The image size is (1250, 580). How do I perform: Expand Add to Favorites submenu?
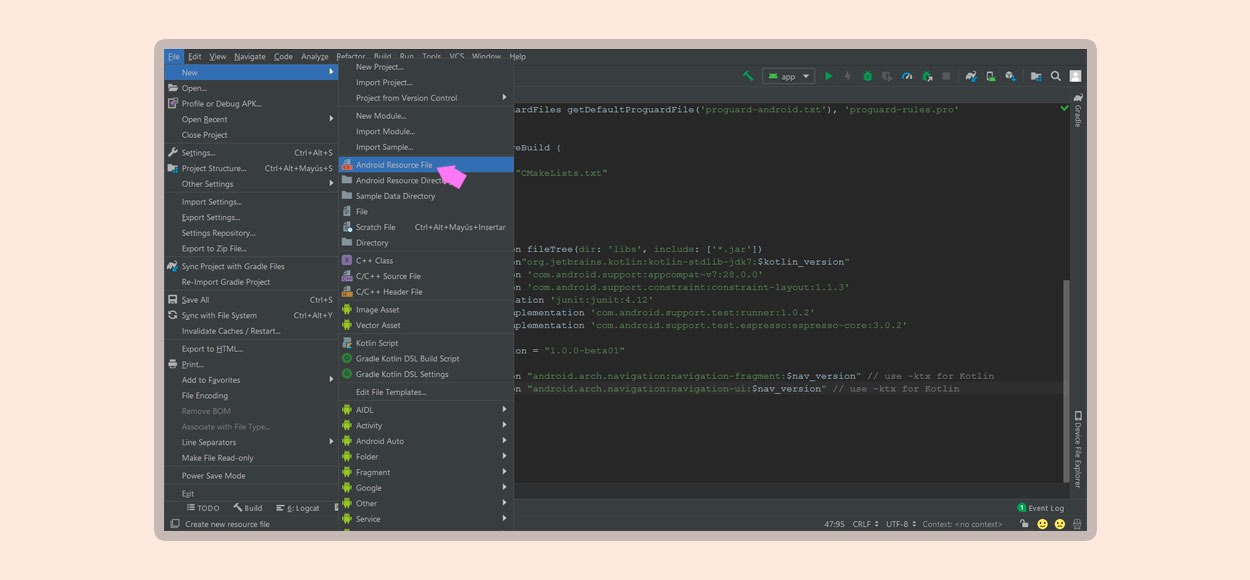point(251,380)
